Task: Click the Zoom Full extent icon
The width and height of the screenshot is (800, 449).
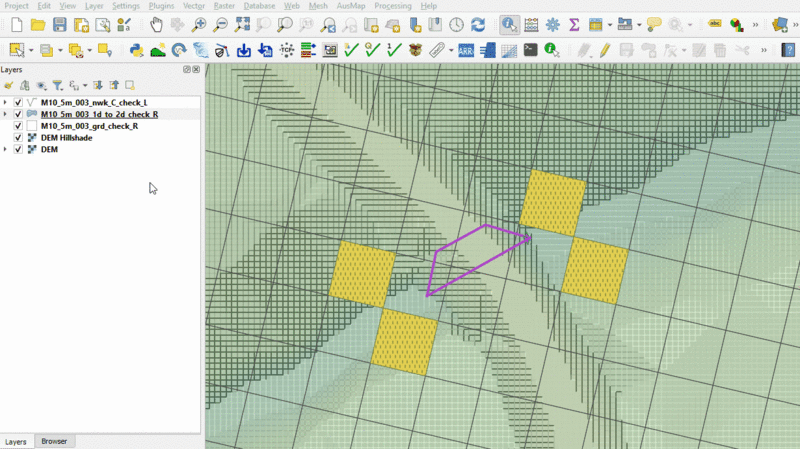Action: pyautogui.click(x=243, y=24)
